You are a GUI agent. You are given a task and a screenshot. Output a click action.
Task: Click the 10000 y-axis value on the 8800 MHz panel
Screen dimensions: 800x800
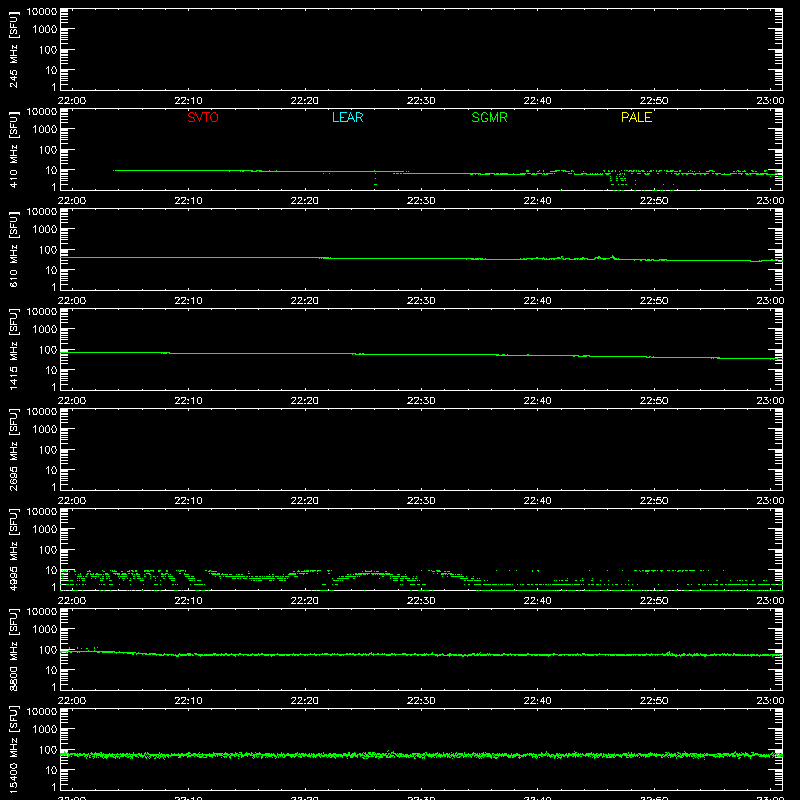(x=42, y=612)
